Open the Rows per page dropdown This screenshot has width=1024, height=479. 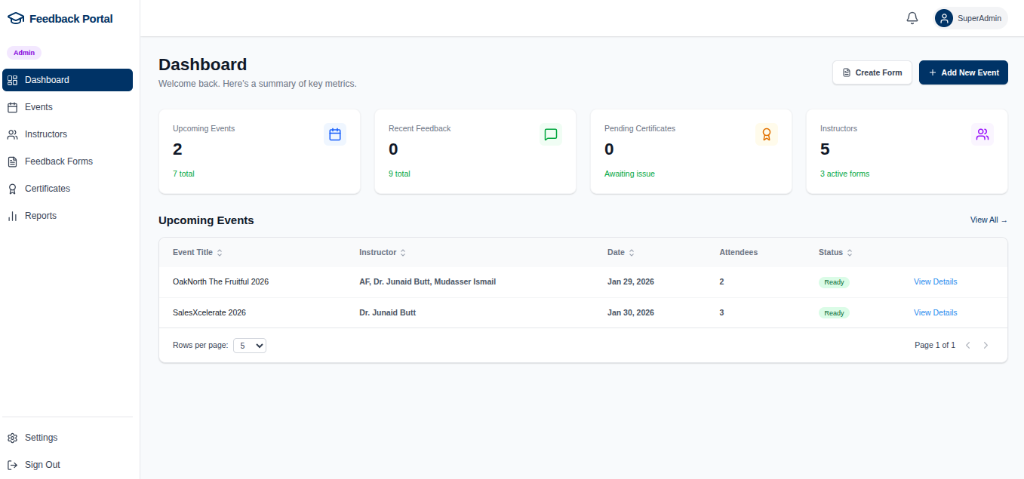[x=249, y=346]
